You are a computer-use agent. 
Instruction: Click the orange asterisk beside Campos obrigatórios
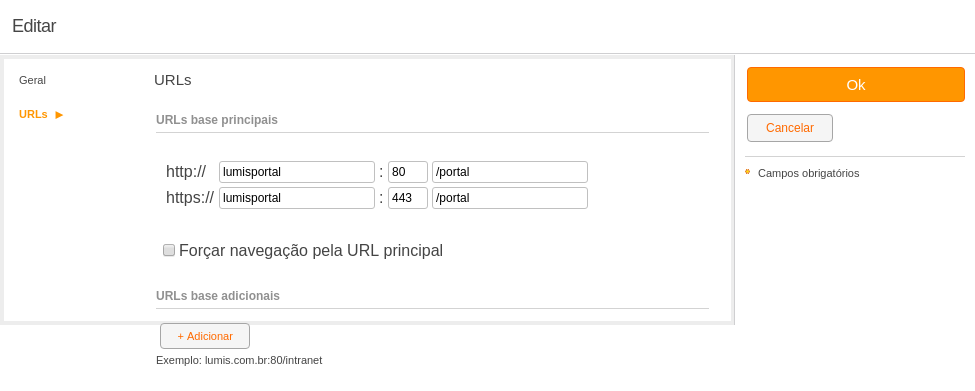click(x=747, y=171)
